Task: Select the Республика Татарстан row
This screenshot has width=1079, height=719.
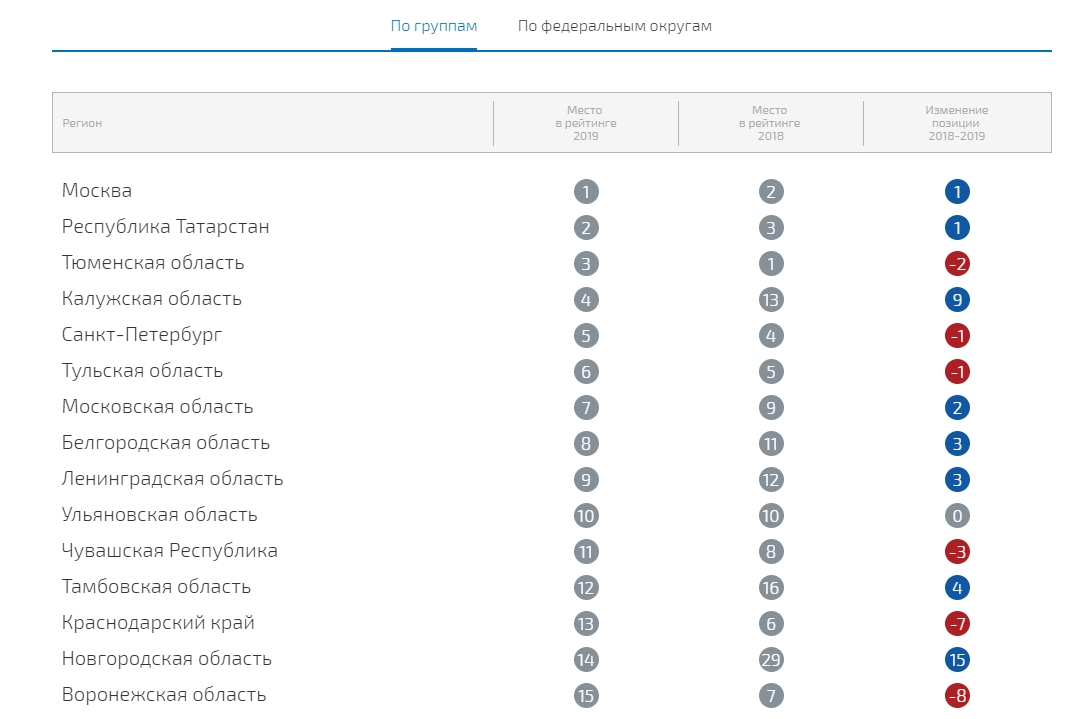Action: pyautogui.click(x=552, y=227)
